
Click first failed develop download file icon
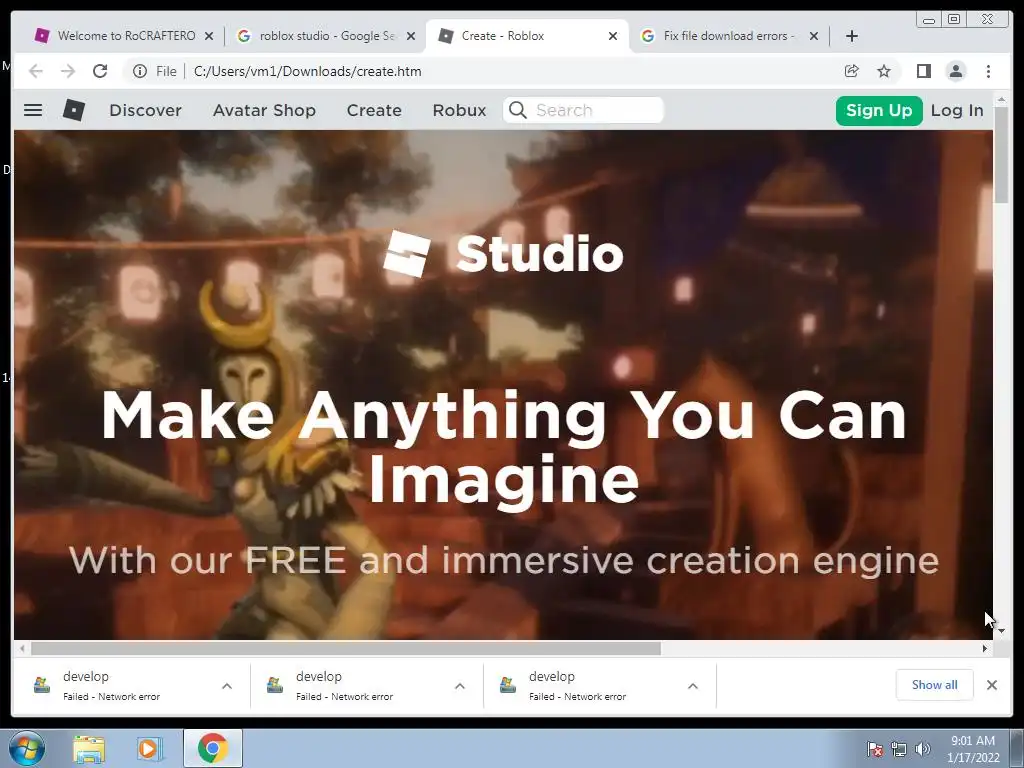[x=42, y=685]
